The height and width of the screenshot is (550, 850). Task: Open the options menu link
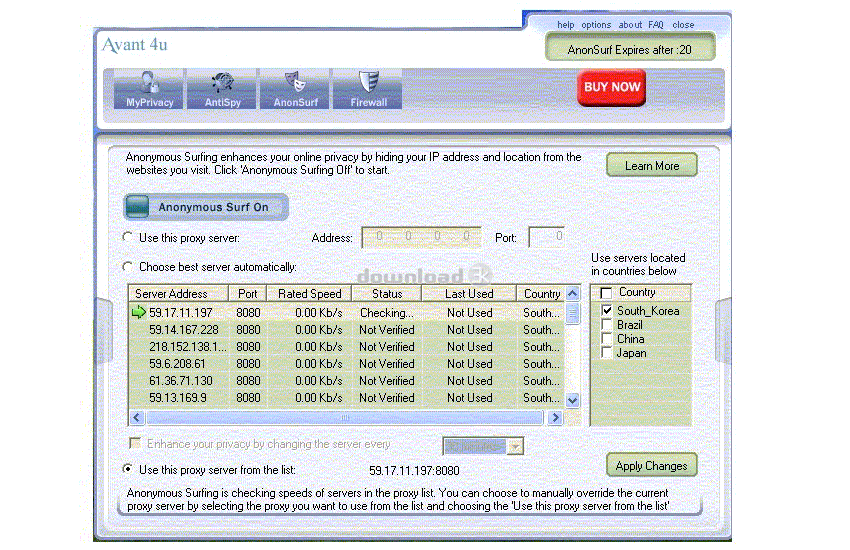pyautogui.click(x=596, y=25)
